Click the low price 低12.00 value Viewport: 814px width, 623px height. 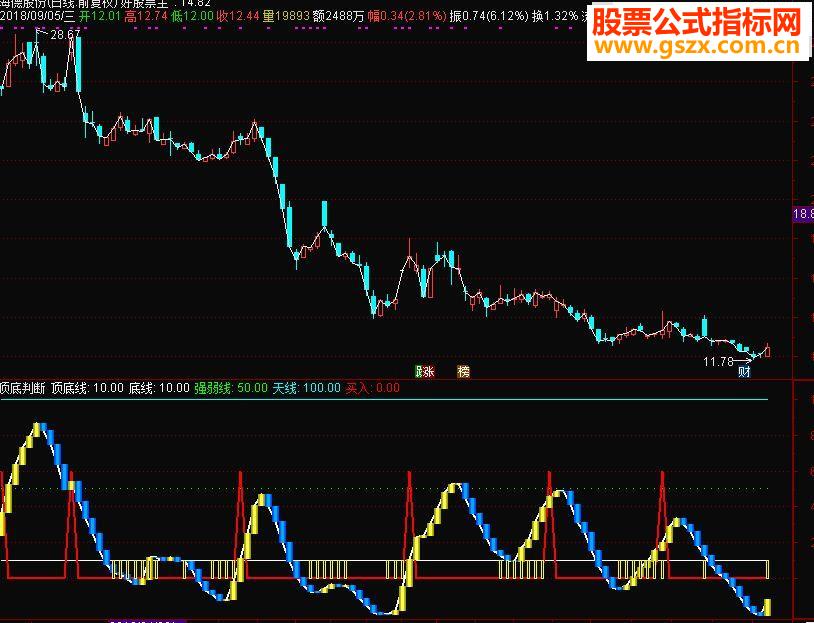coord(192,16)
